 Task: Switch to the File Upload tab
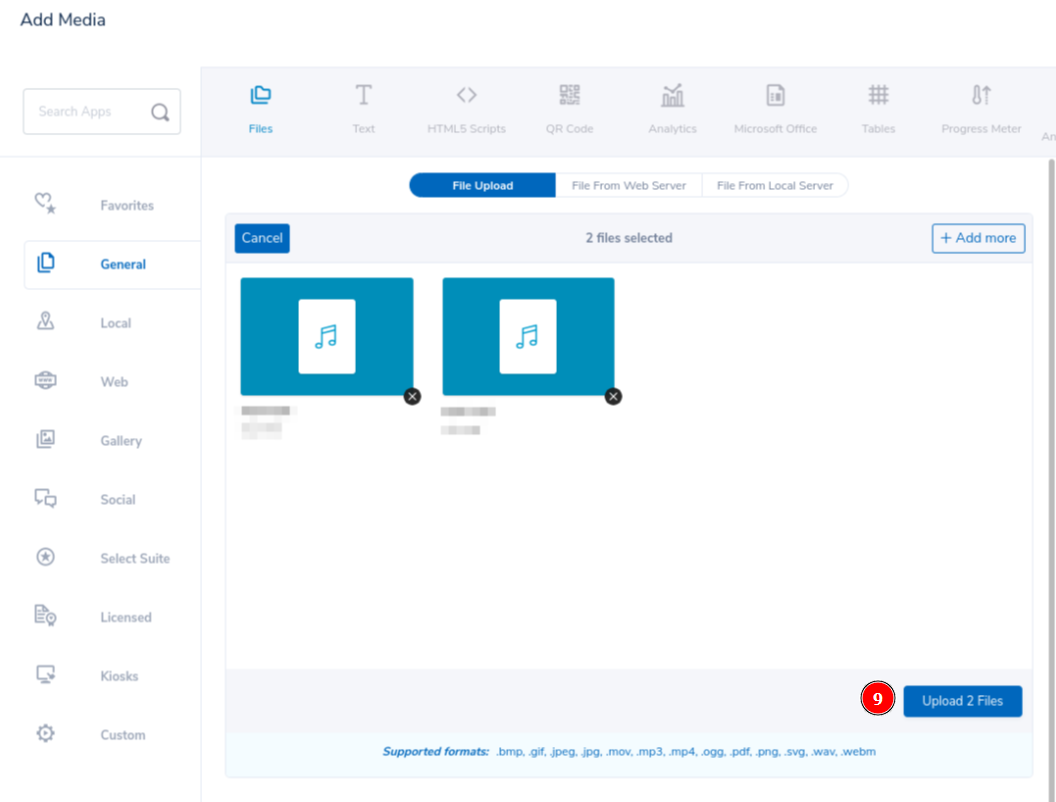[x=482, y=185]
